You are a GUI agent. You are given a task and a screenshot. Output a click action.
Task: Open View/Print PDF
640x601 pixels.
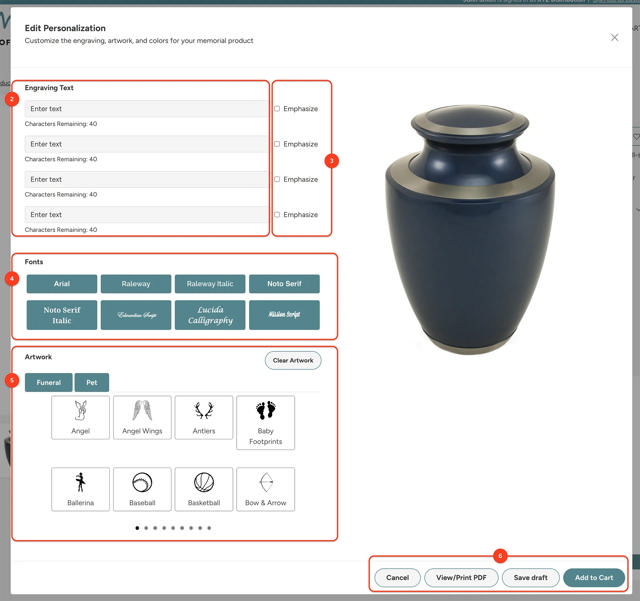[461, 578]
